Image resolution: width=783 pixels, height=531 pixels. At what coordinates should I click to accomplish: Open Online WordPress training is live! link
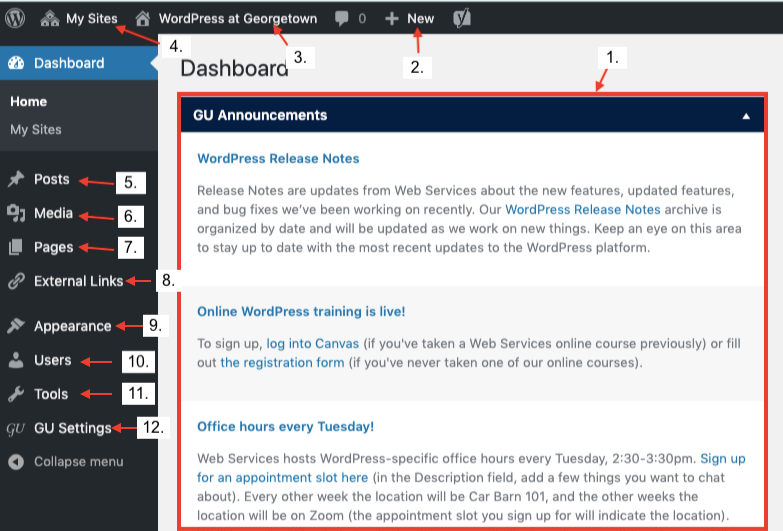coord(301,312)
